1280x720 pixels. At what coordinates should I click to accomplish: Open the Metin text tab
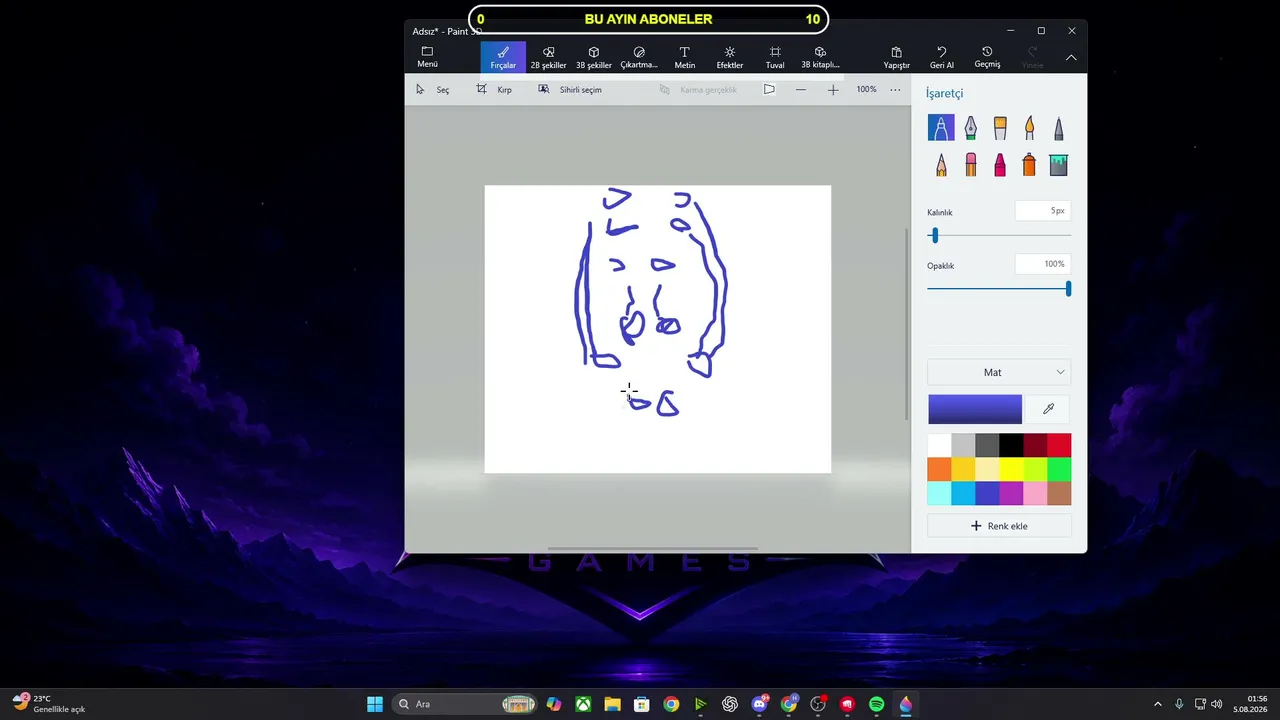(x=685, y=57)
